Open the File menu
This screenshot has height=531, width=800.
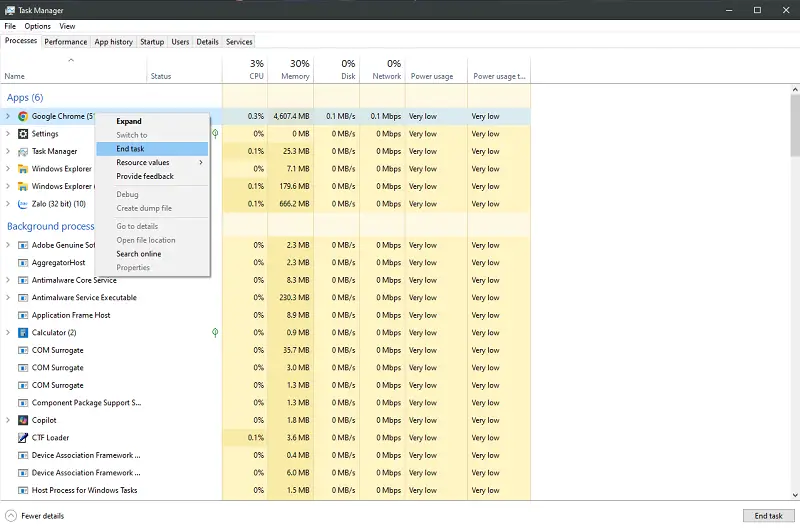click(x=10, y=26)
